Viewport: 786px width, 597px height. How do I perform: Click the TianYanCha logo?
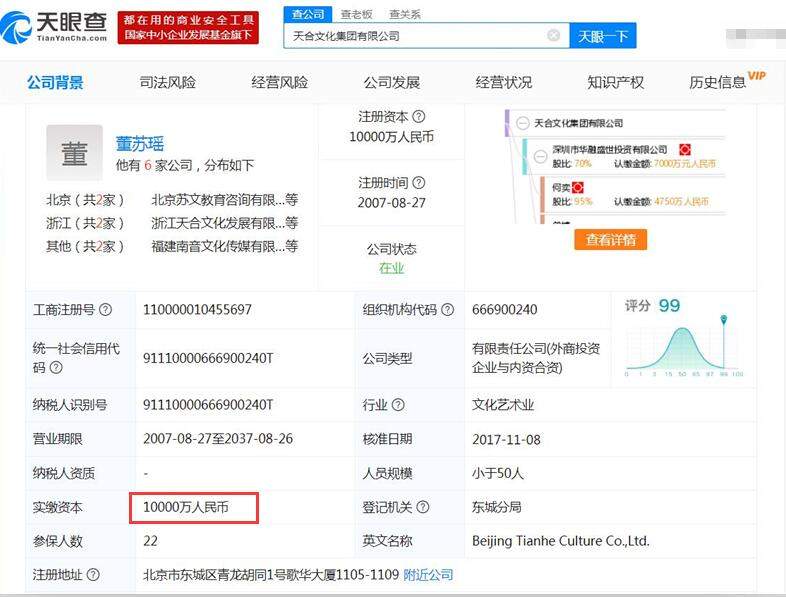54,27
